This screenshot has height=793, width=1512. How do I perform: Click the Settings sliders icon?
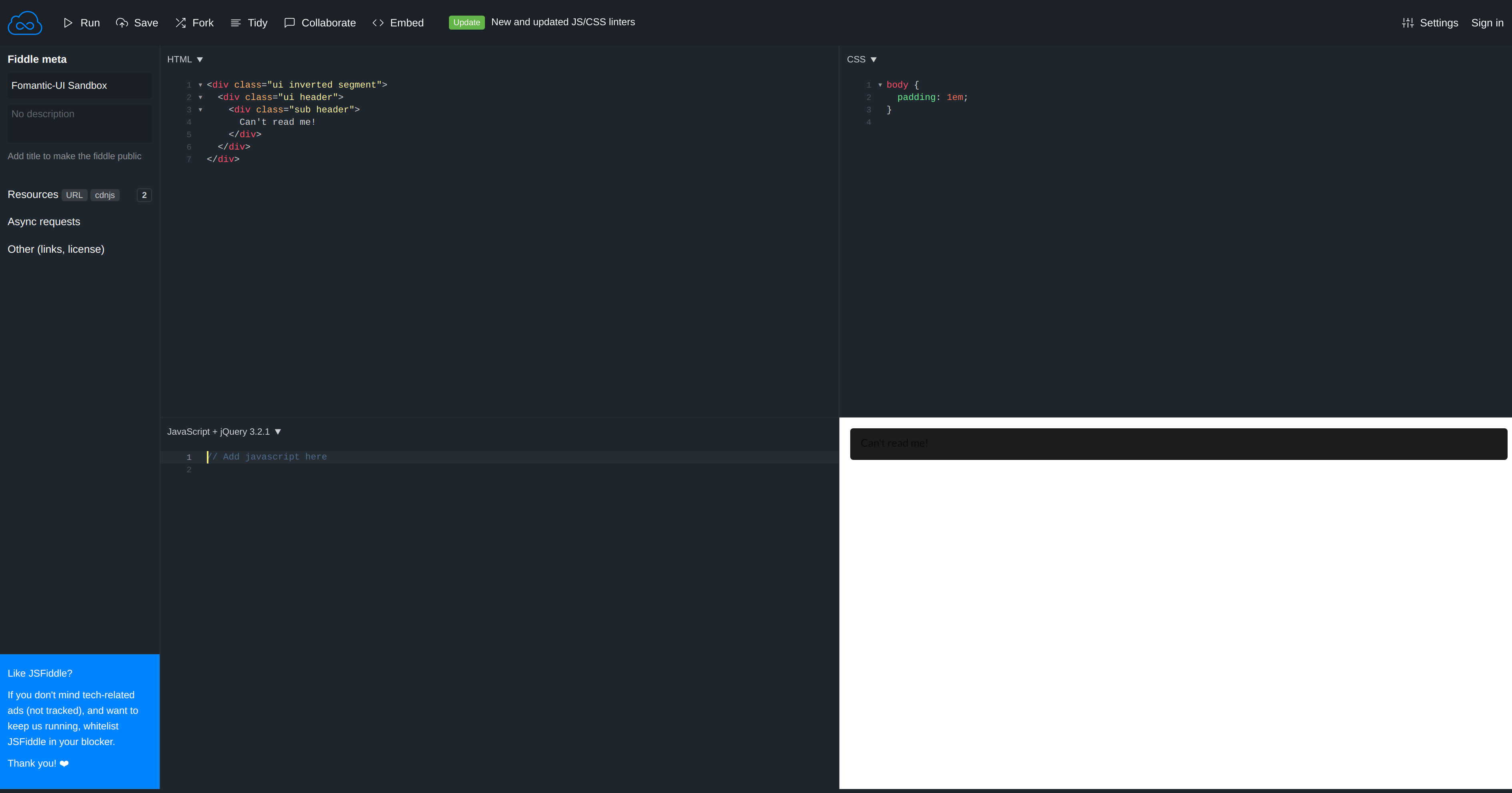tap(1408, 23)
